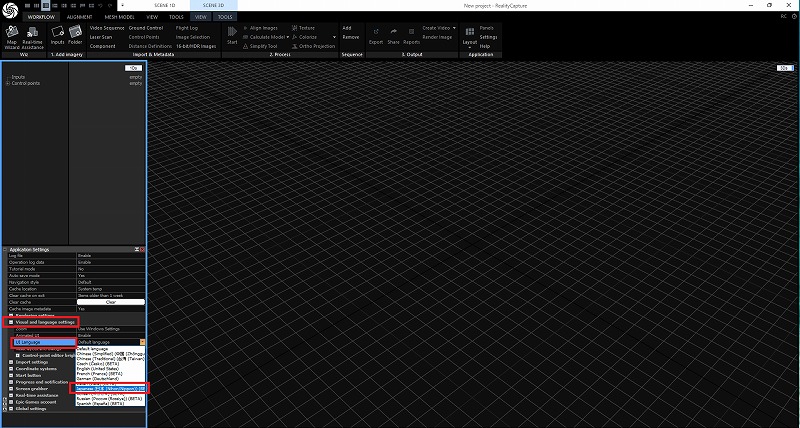Pin the Application Settings panel

tap(137, 249)
